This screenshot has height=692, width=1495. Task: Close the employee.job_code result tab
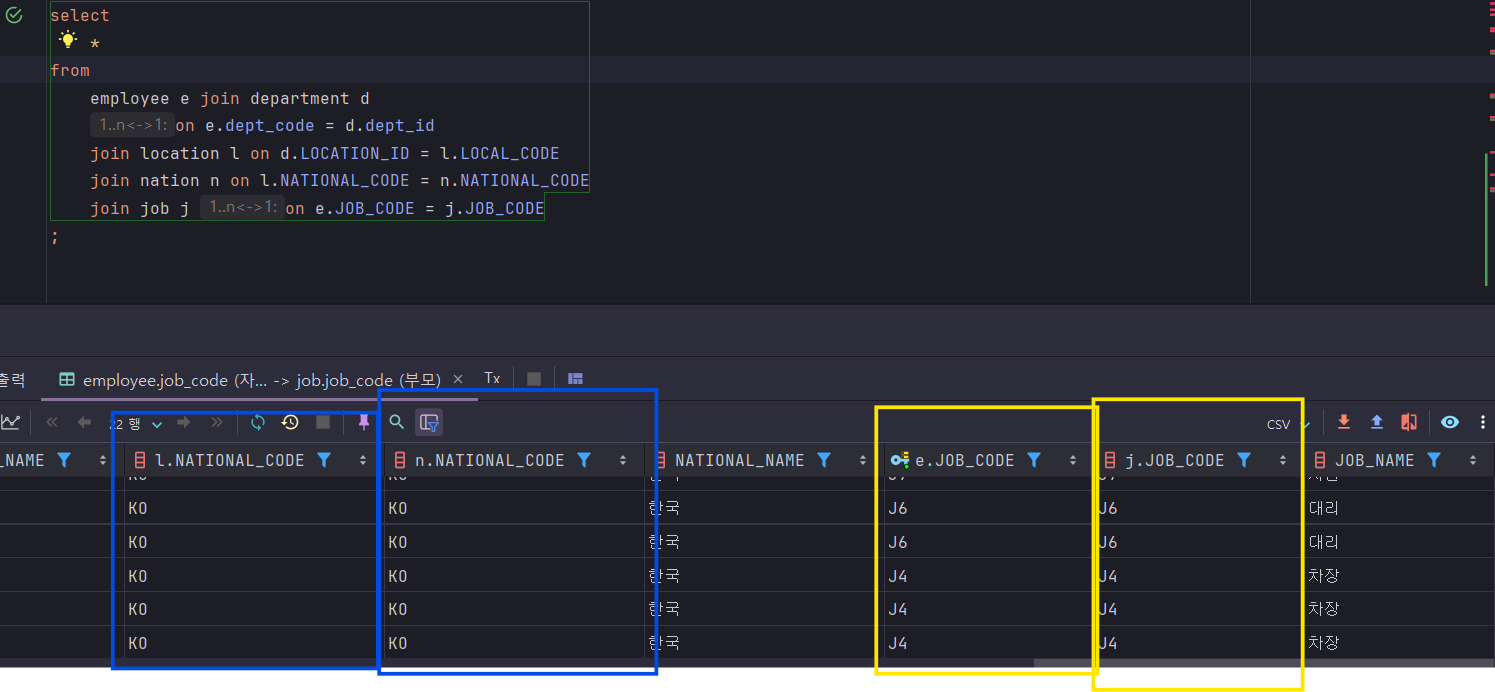(458, 379)
